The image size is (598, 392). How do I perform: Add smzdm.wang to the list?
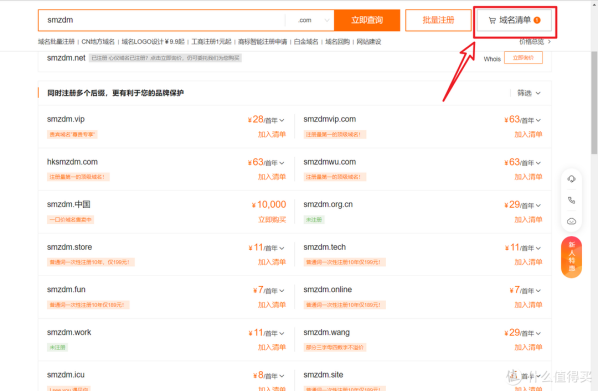(528, 347)
